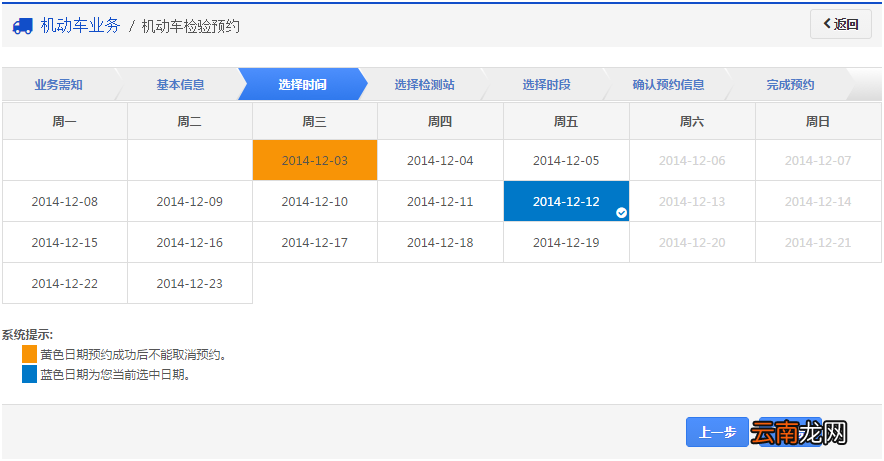Click the blue legend color swatch
This screenshot has height=461, width=884.
click(x=29, y=375)
